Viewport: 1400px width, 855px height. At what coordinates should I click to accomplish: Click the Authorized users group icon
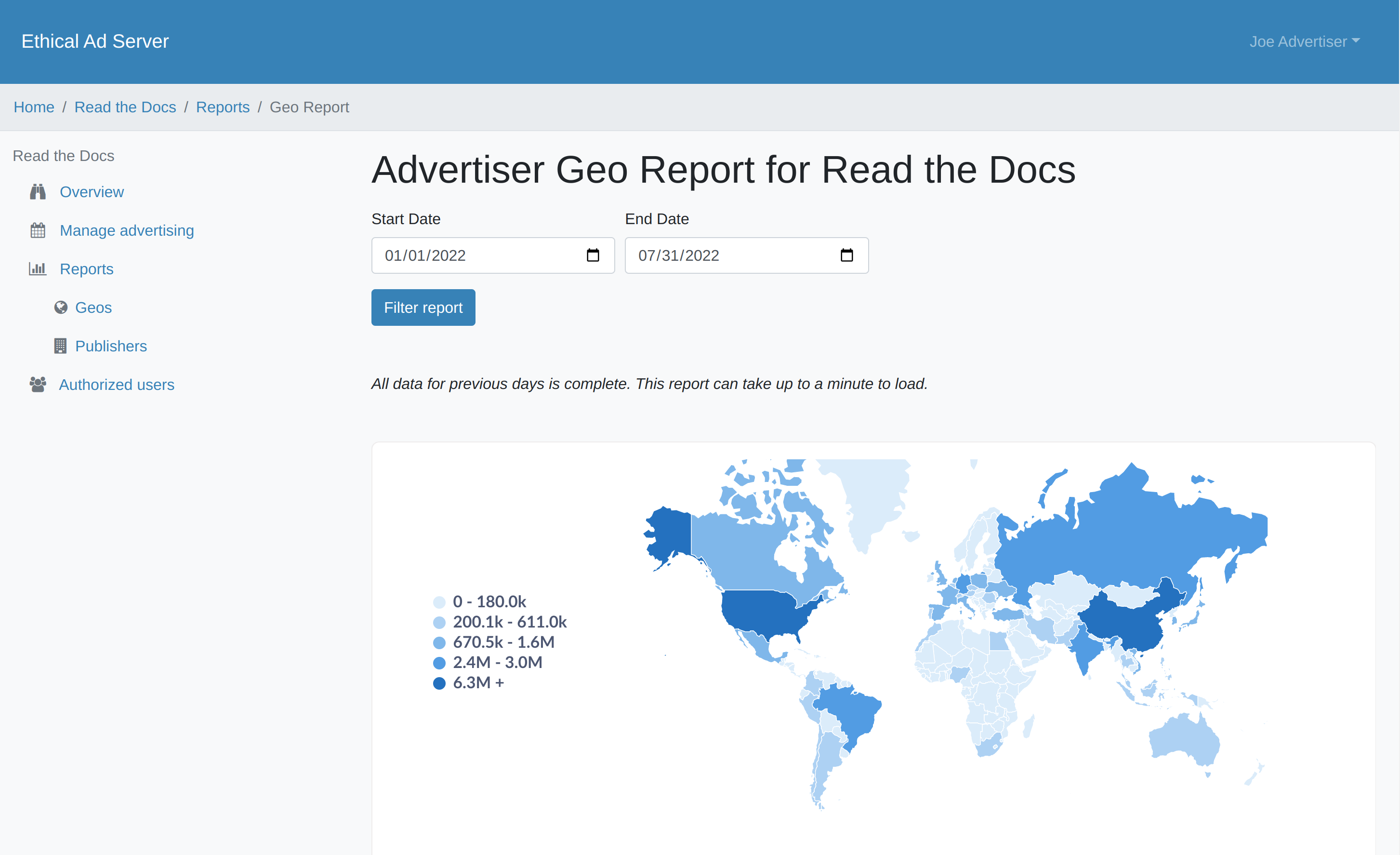tap(38, 385)
